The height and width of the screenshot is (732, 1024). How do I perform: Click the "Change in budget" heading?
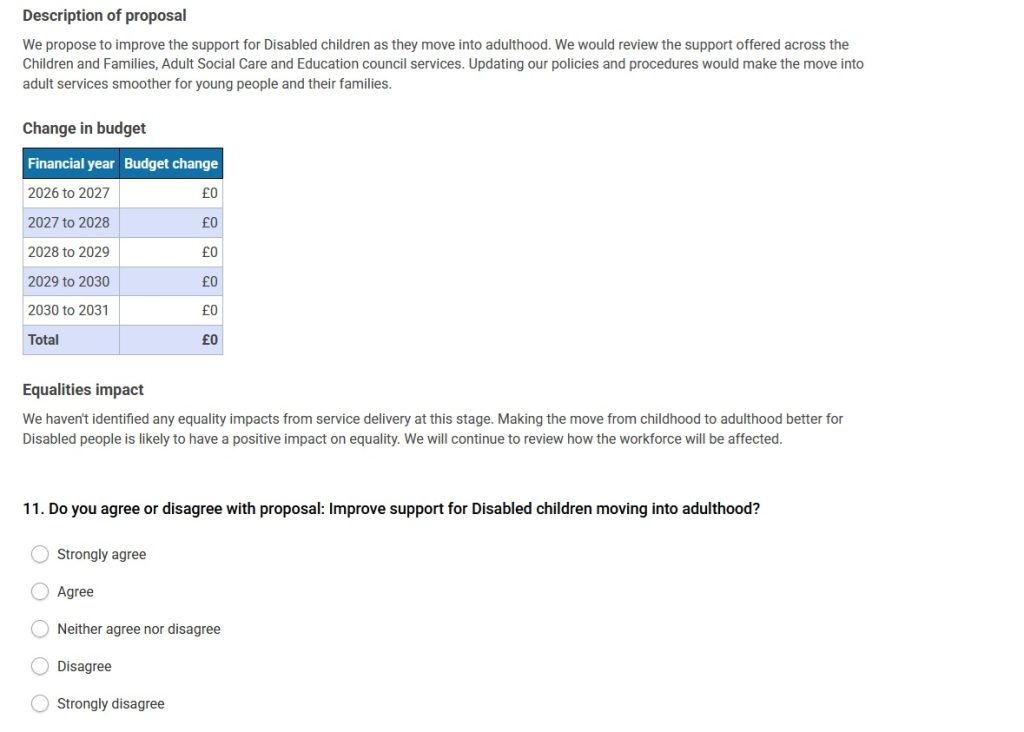tap(84, 128)
